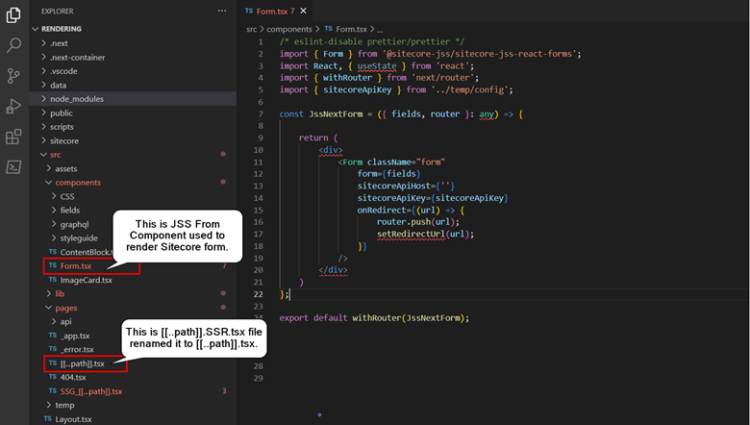The image size is (750, 425).
Task: Collapse the pages folder
Action: click(65, 308)
